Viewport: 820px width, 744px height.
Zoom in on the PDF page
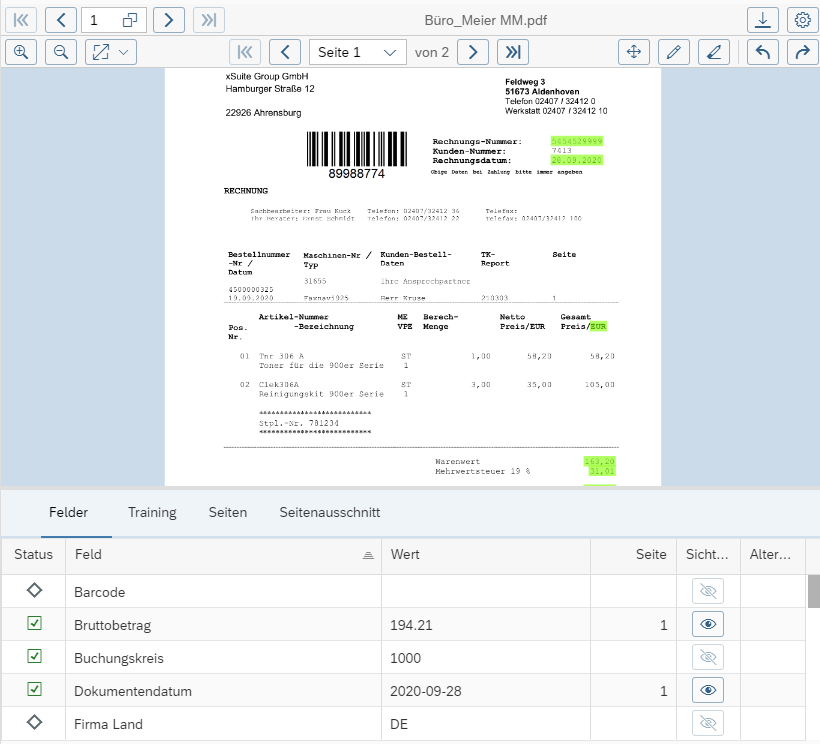(x=21, y=52)
